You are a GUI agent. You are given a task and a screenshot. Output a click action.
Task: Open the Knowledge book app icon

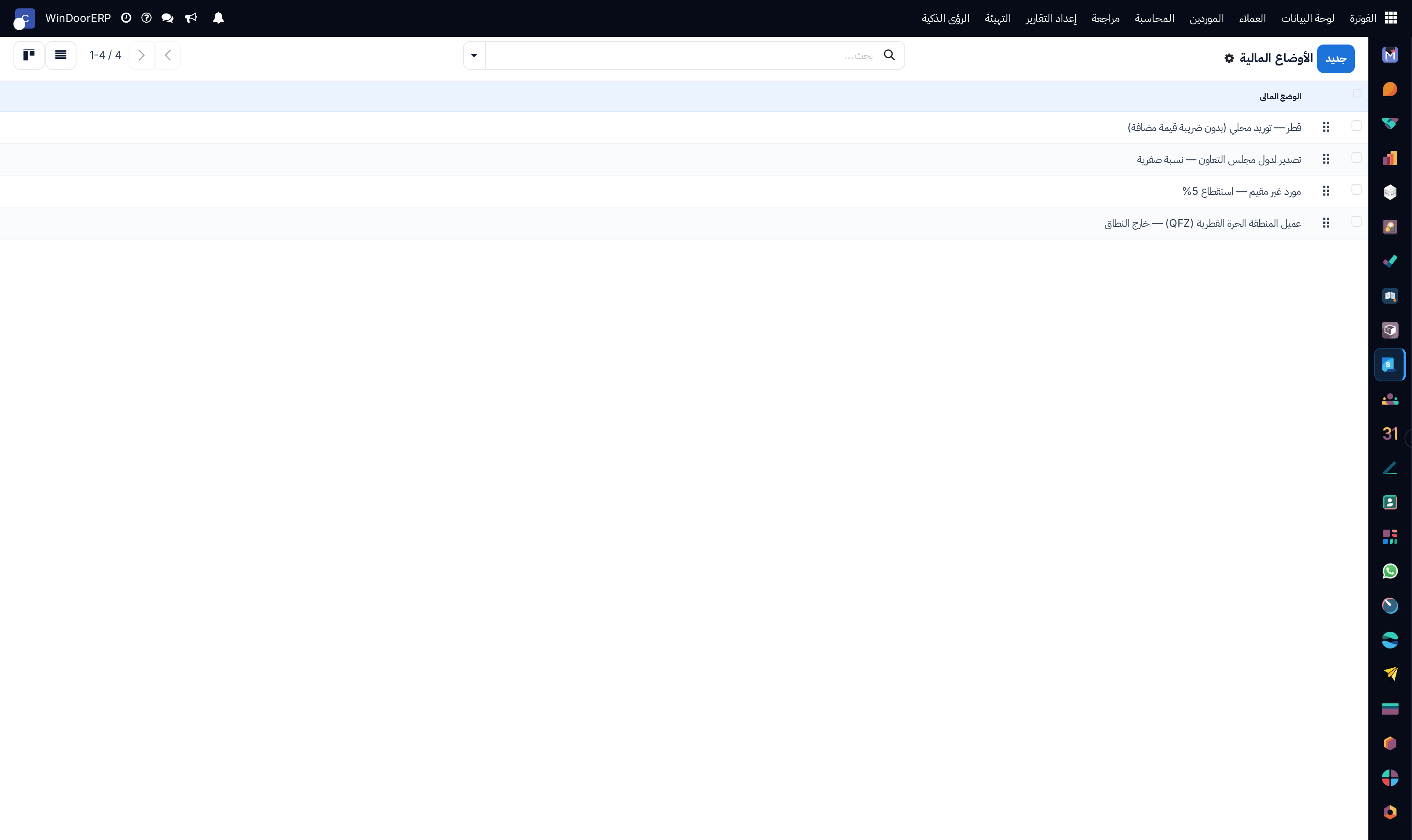click(1389, 296)
